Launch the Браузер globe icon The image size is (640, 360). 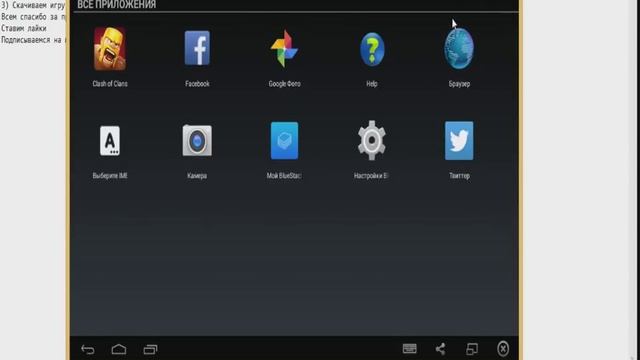pyautogui.click(x=459, y=49)
